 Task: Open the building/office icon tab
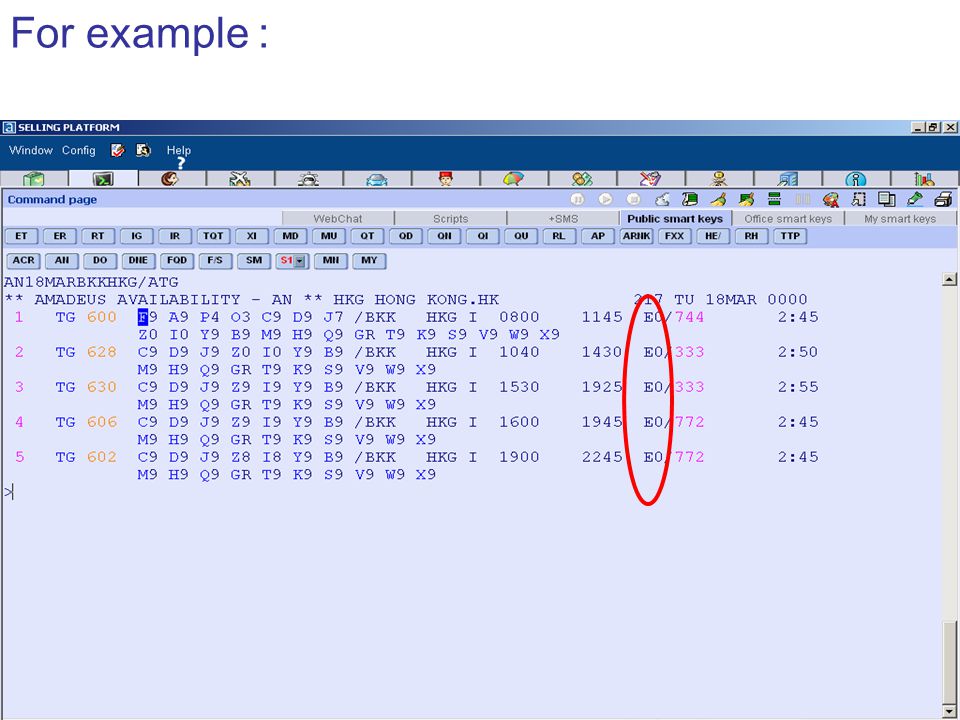pos(788,179)
